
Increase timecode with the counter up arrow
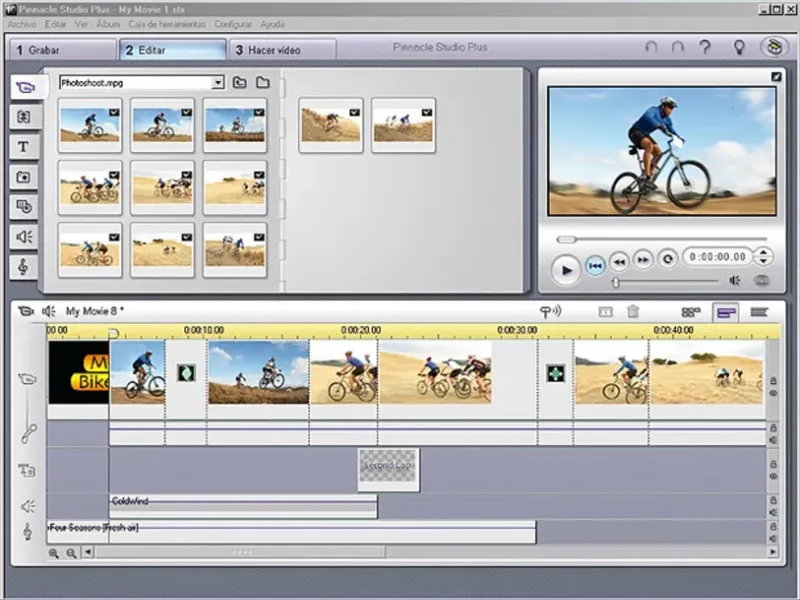761,253
